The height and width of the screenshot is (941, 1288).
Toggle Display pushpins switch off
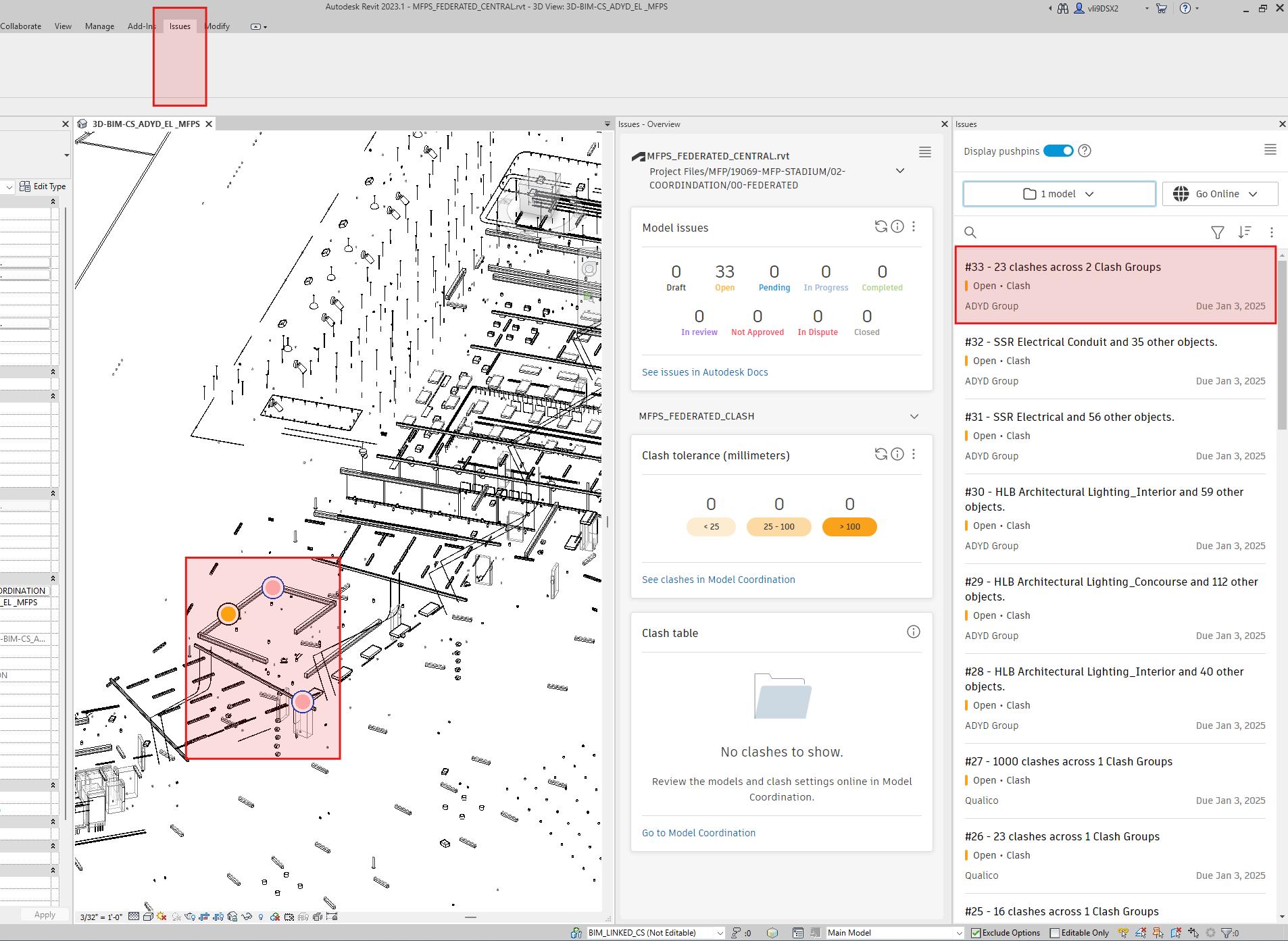(1058, 151)
